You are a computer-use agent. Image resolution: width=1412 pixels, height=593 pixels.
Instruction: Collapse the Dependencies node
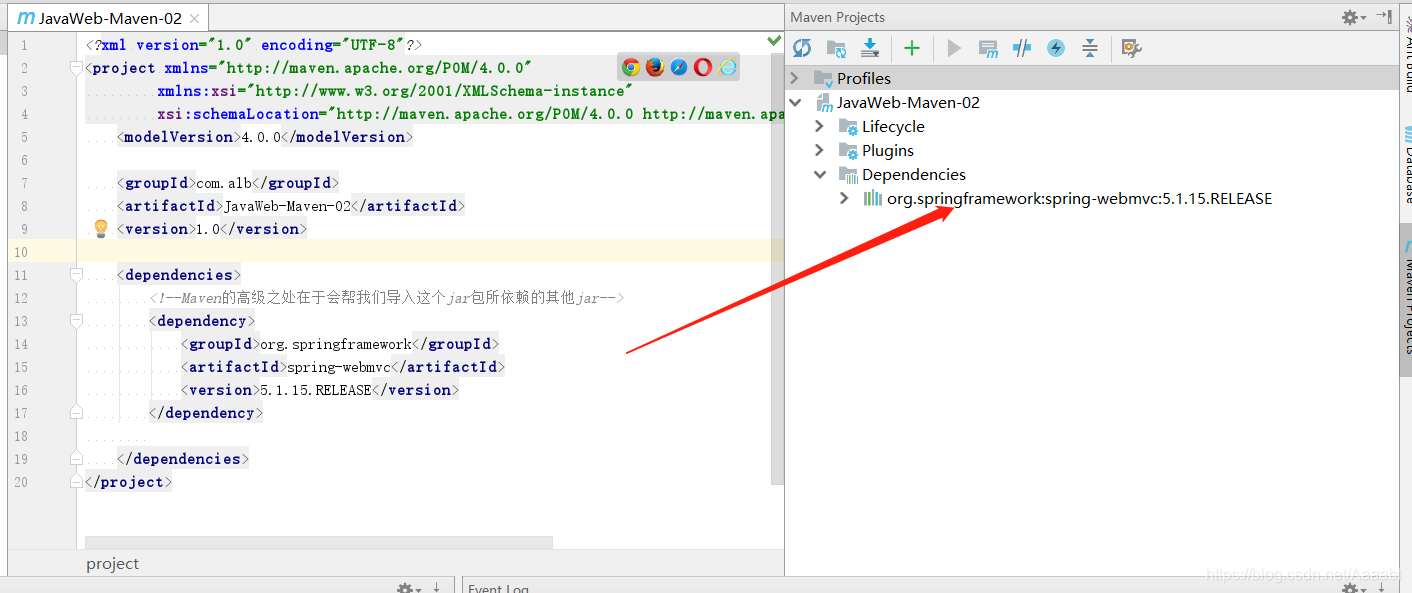[820, 174]
